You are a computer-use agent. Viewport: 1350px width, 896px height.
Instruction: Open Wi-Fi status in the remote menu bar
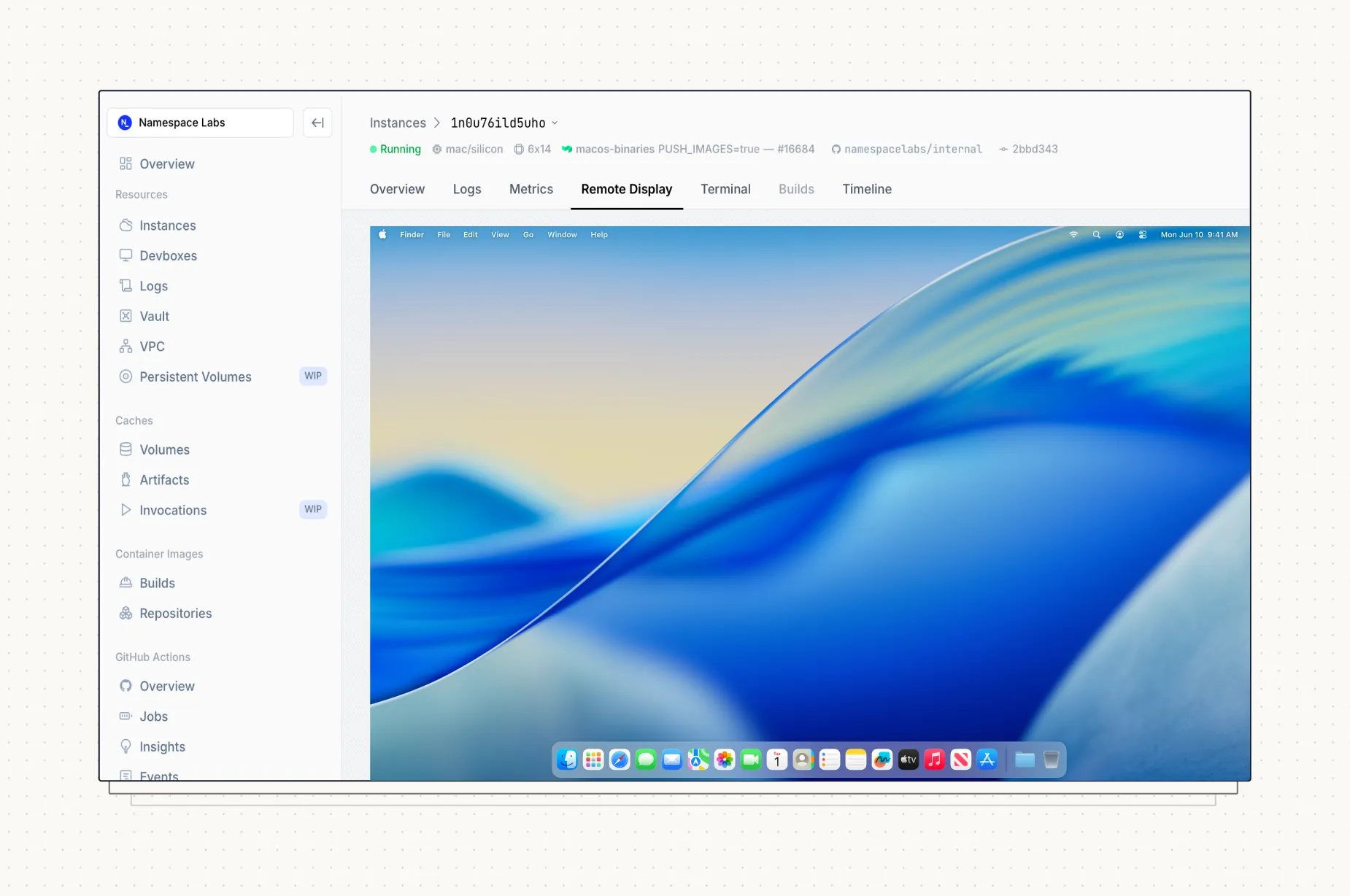coord(1073,234)
